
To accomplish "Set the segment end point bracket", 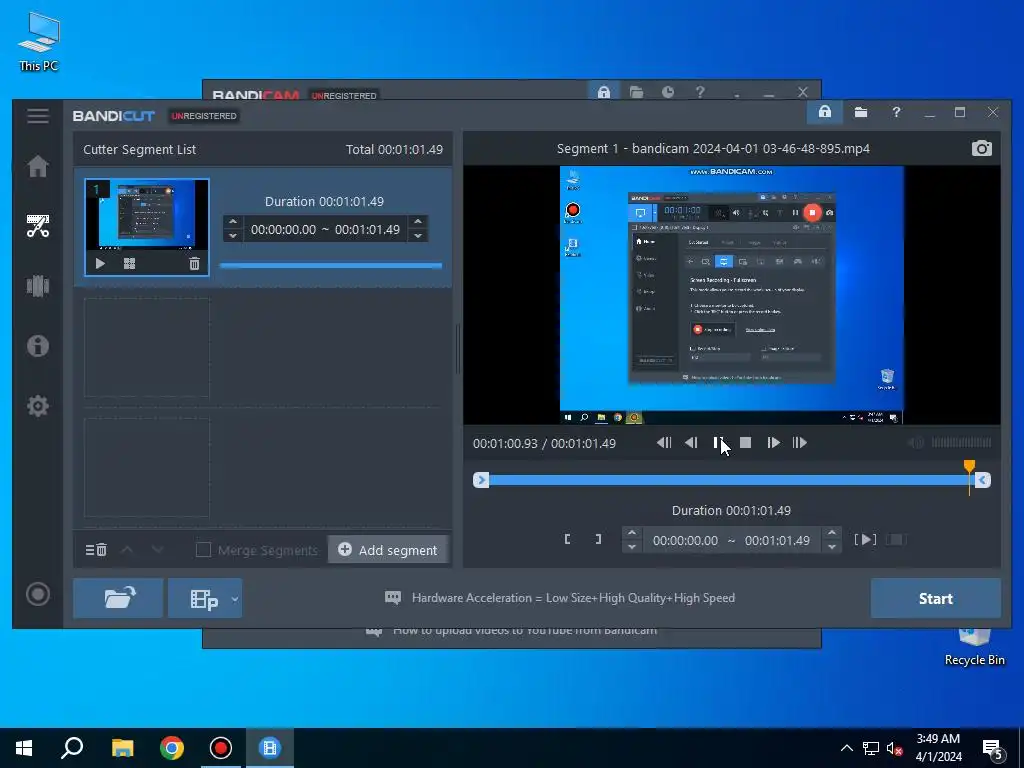I will [x=598, y=539].
